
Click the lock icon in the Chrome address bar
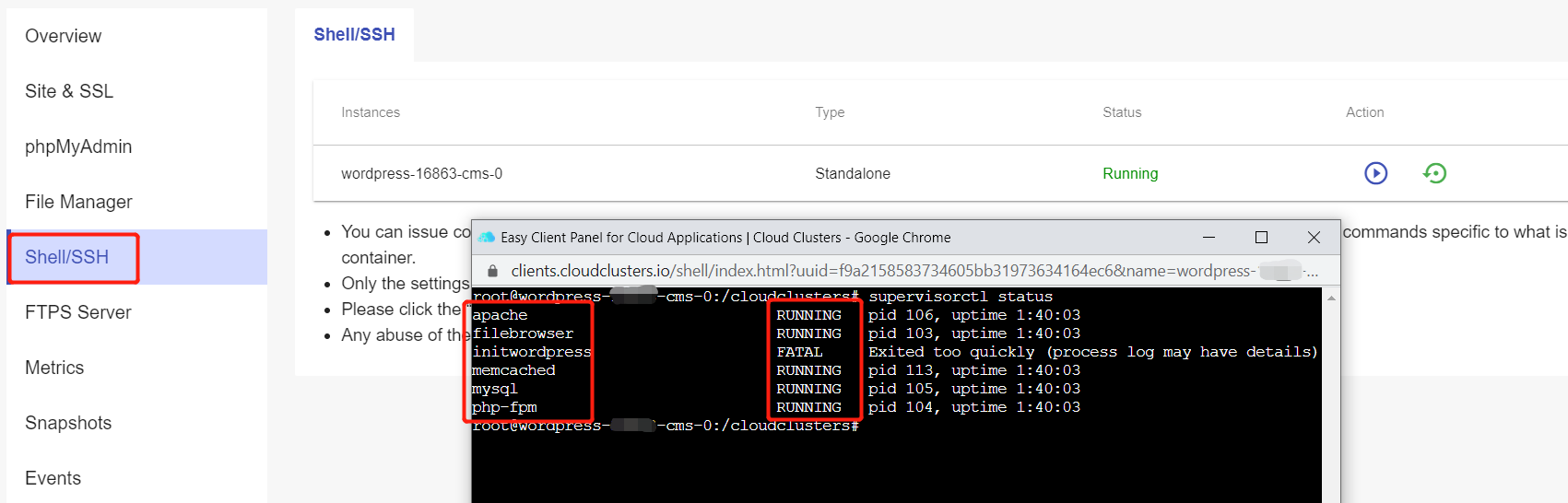[492, 271]
